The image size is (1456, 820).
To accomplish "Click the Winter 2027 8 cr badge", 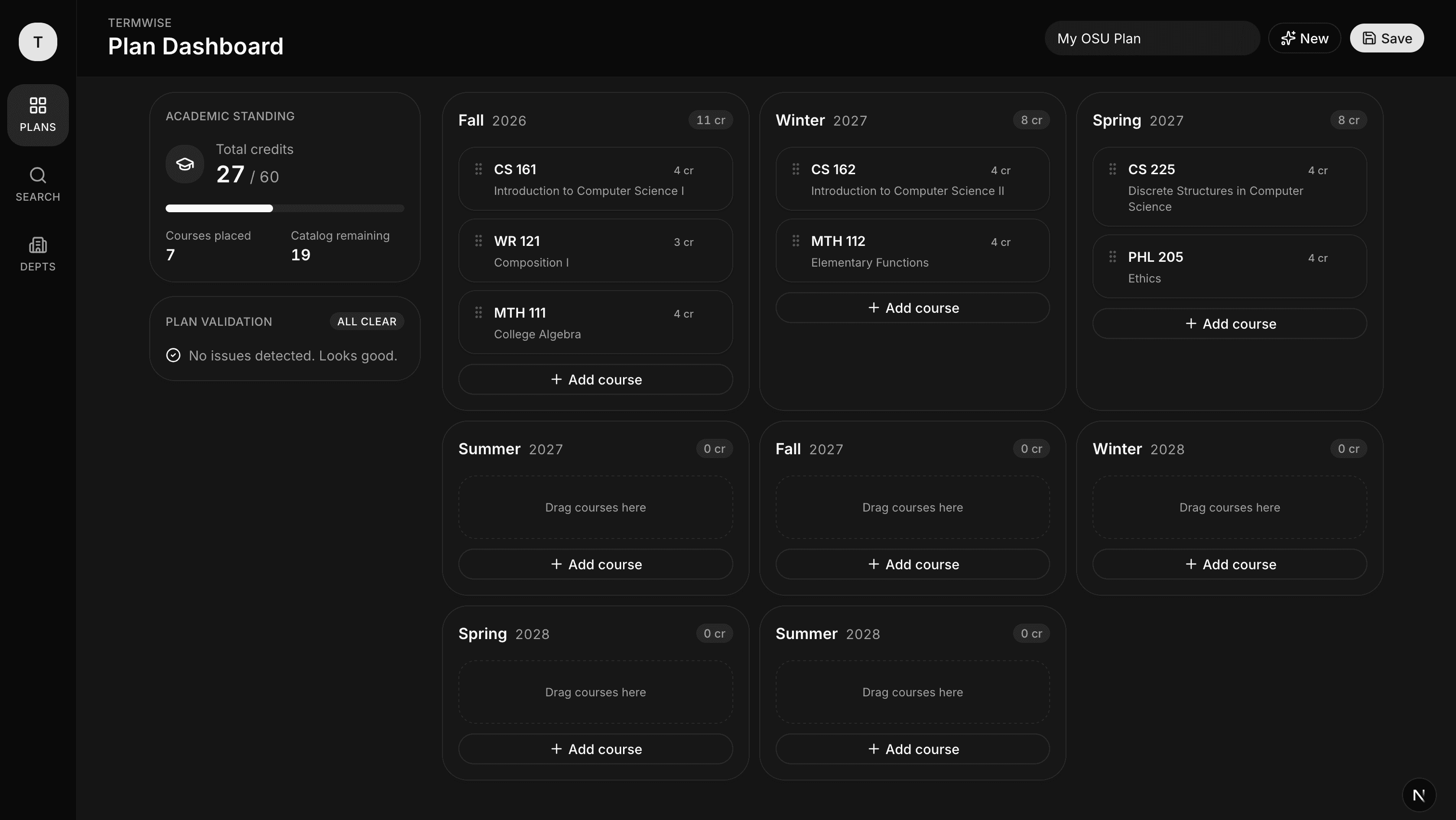I will click(x=1031, y=120).
